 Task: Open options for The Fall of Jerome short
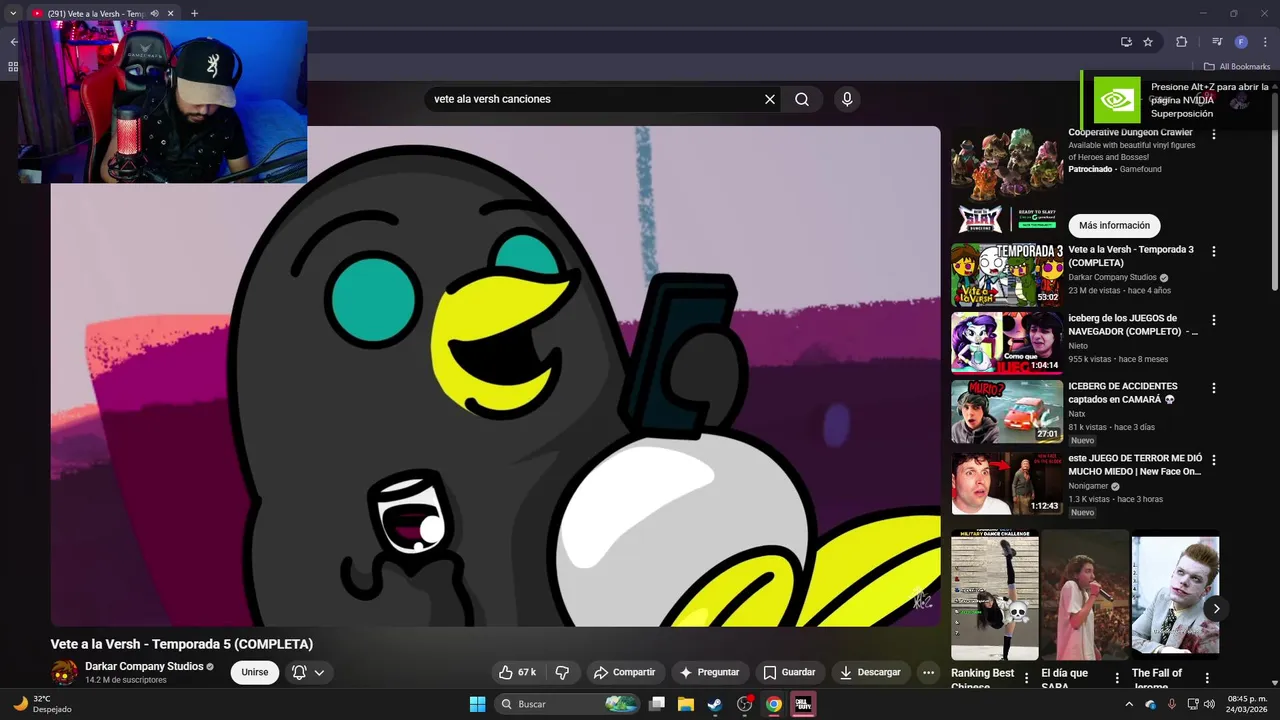pyautogui.click(x=1207, y=678)
